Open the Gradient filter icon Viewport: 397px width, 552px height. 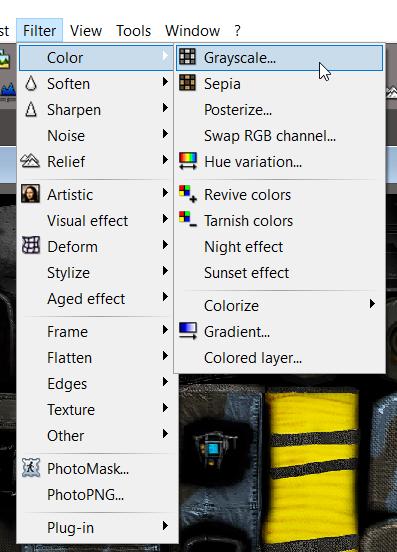188,331
